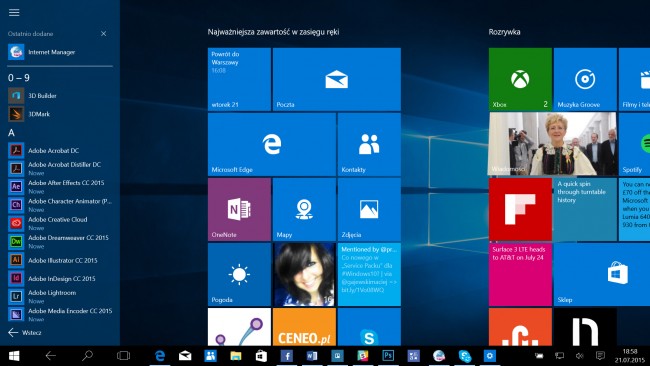Open Edge from the taskbar
The image size is (650, 366).
tap(160, 356)
